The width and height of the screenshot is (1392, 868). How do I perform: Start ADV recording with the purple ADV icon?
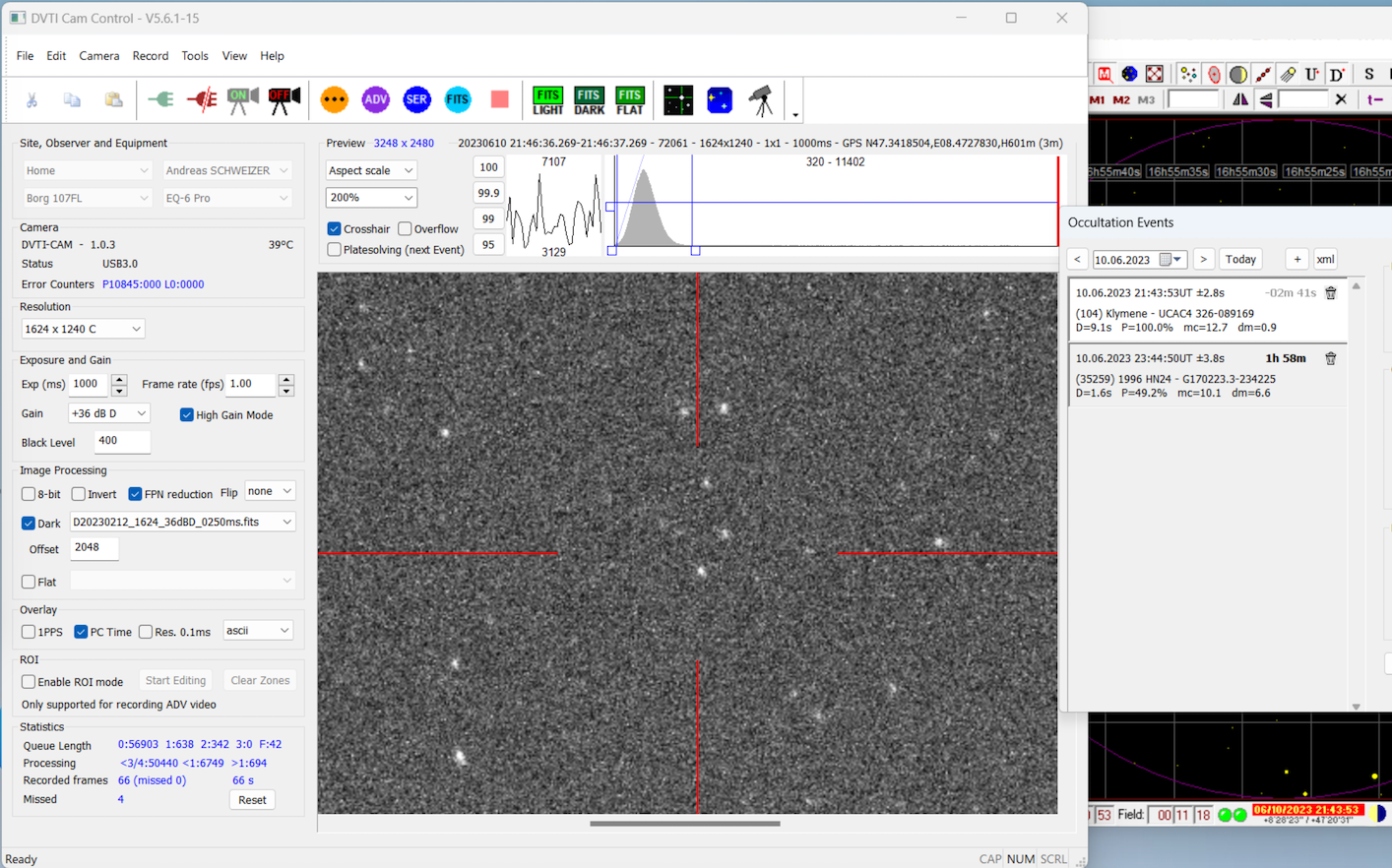point(375,99)
